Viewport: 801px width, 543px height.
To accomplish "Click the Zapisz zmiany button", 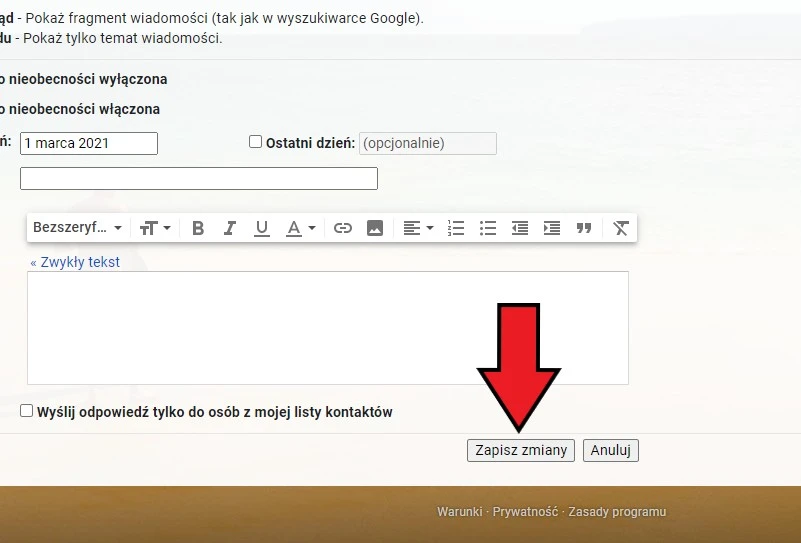I will point(521,450).
